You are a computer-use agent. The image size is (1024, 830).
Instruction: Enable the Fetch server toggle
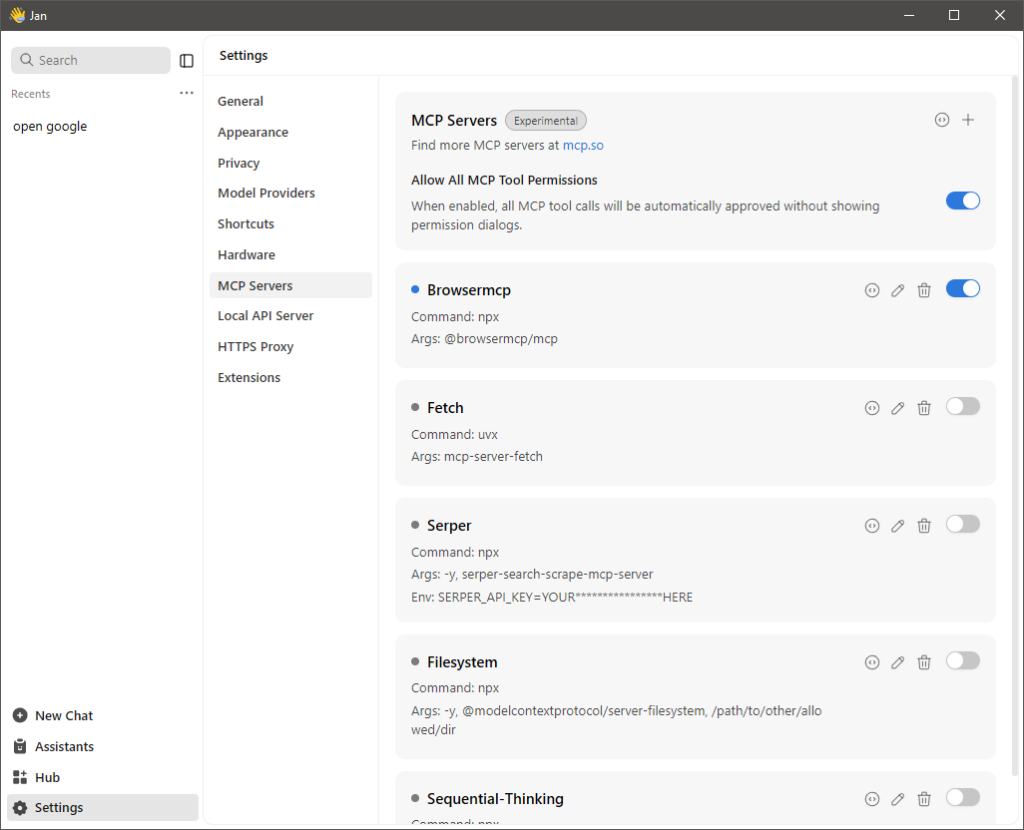click(963, 406)
